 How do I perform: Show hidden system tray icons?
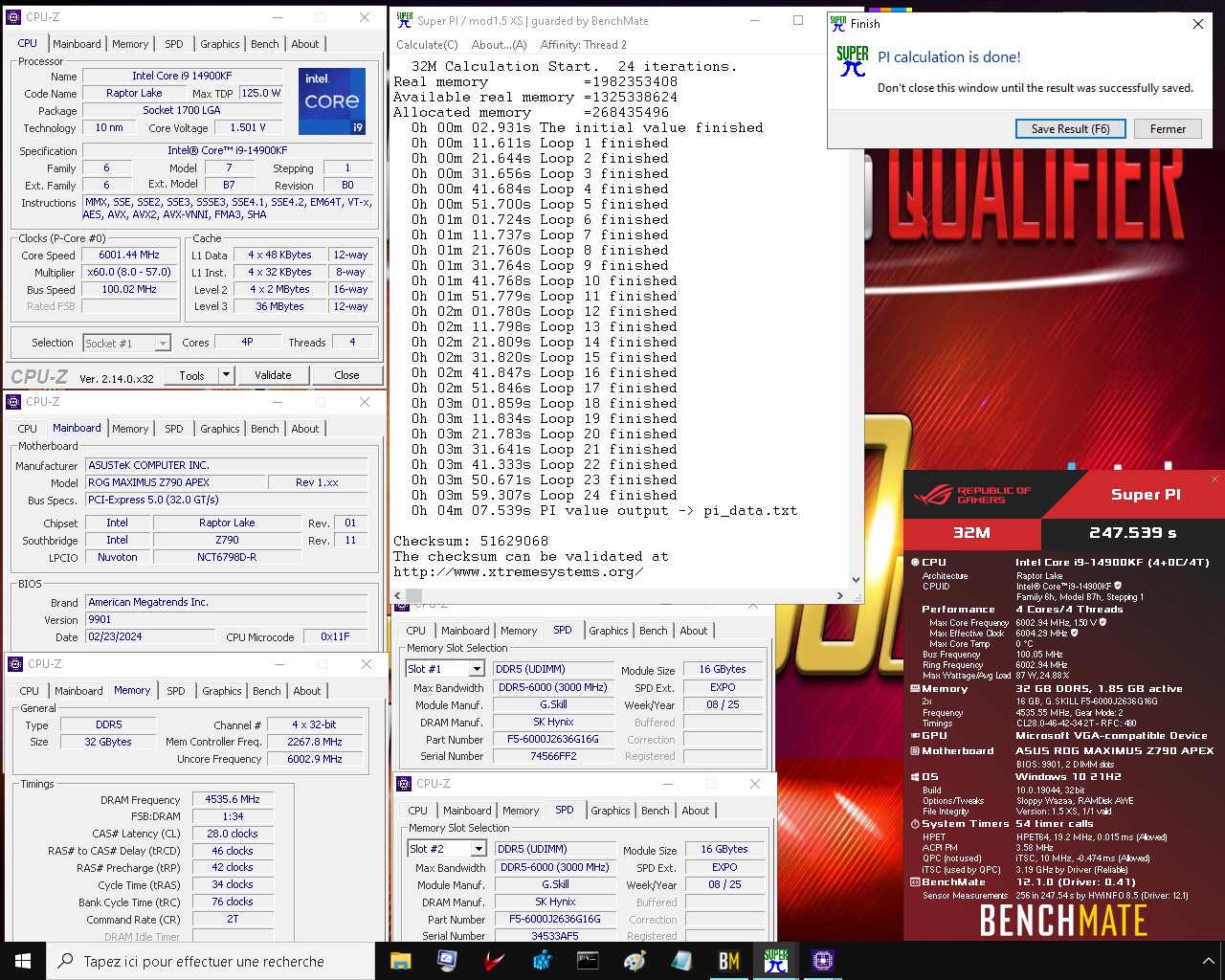1208,961
